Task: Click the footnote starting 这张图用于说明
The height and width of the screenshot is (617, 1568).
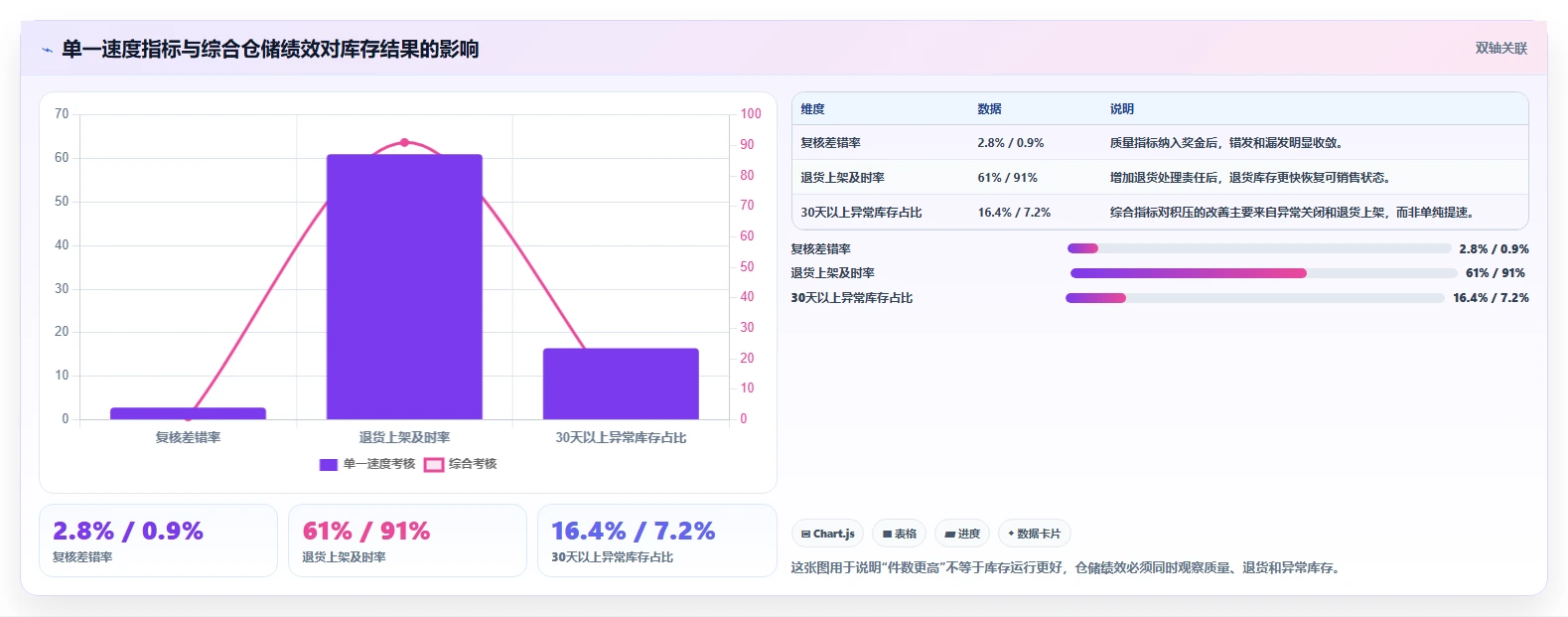Action: (1068, 568)
